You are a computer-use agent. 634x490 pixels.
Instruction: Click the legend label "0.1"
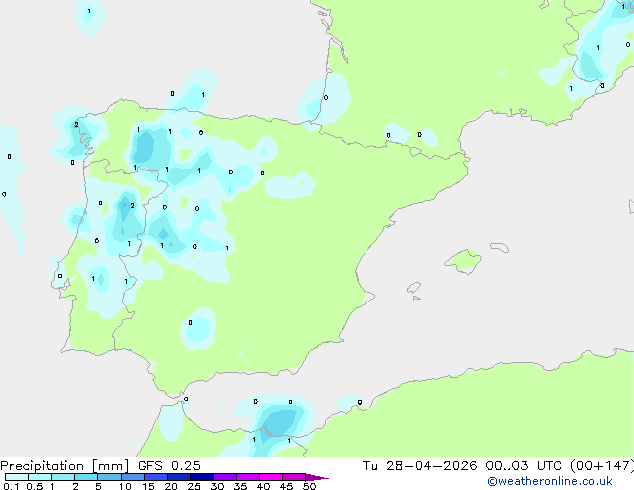coord(11,486)
